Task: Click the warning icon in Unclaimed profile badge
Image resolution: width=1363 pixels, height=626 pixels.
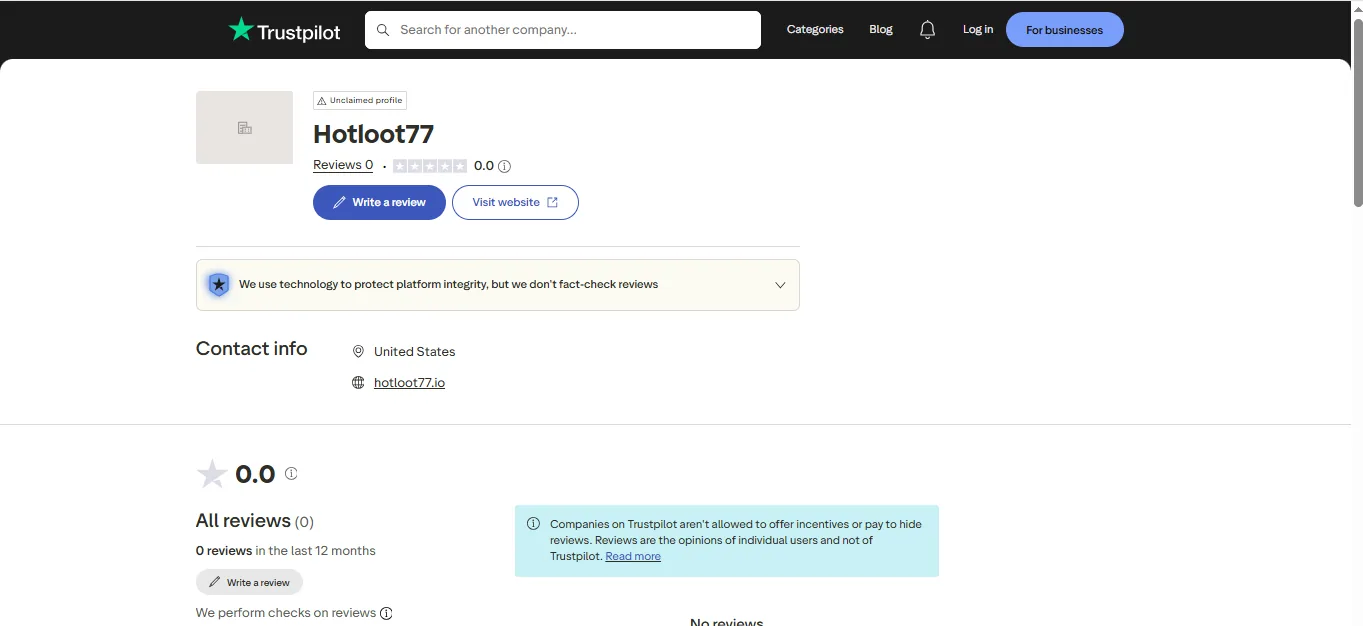Action: (x=322, y=101)
